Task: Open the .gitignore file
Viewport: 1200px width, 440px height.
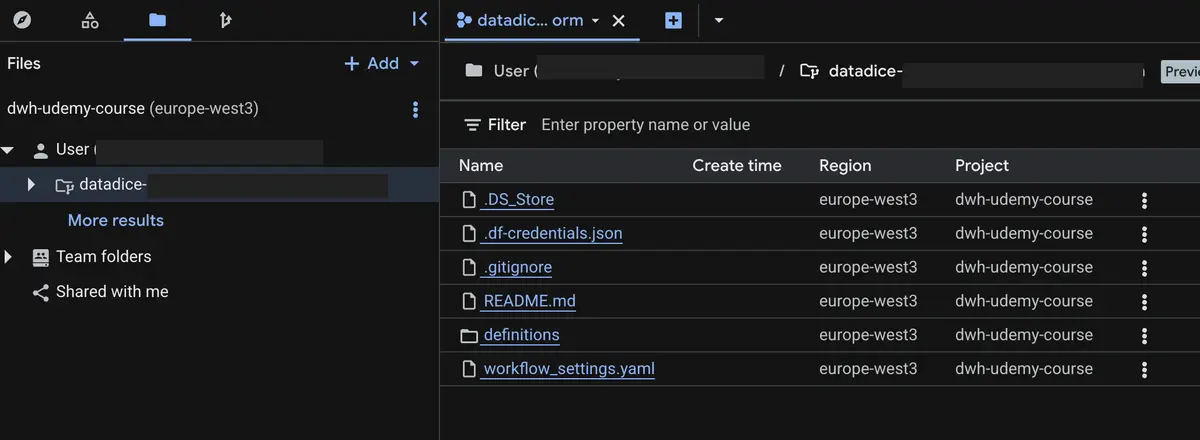Action: 517,267
